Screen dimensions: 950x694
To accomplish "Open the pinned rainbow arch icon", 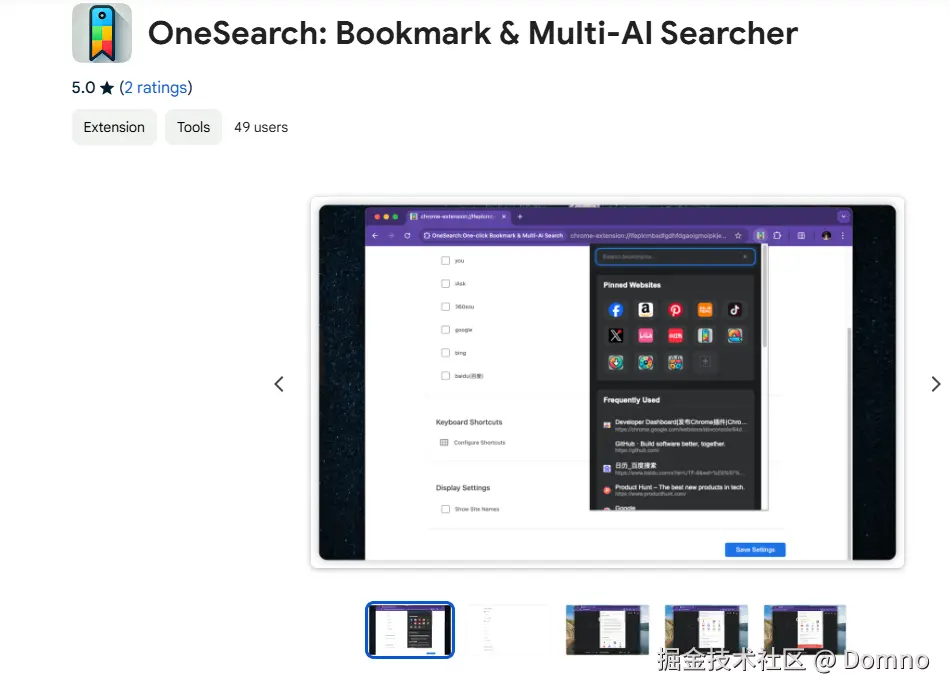I will [734, 336].
